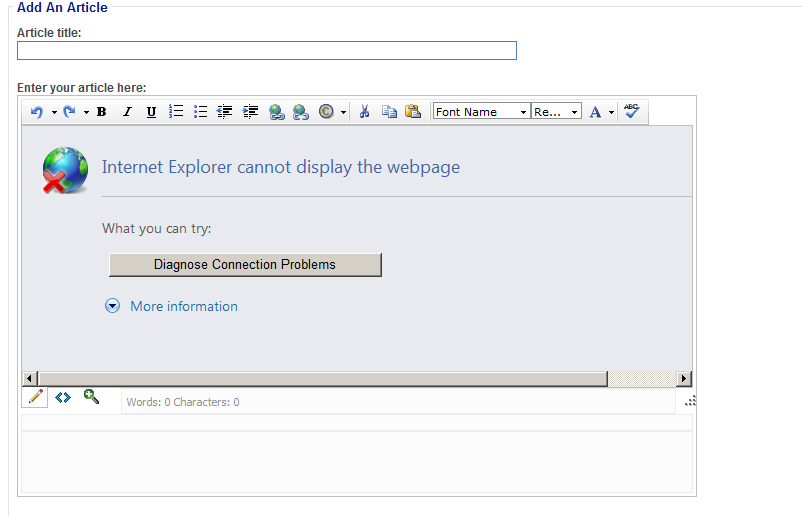
Task: Click the Redo arrow icon
Action: pyautogui.click(x=70, y=112)
